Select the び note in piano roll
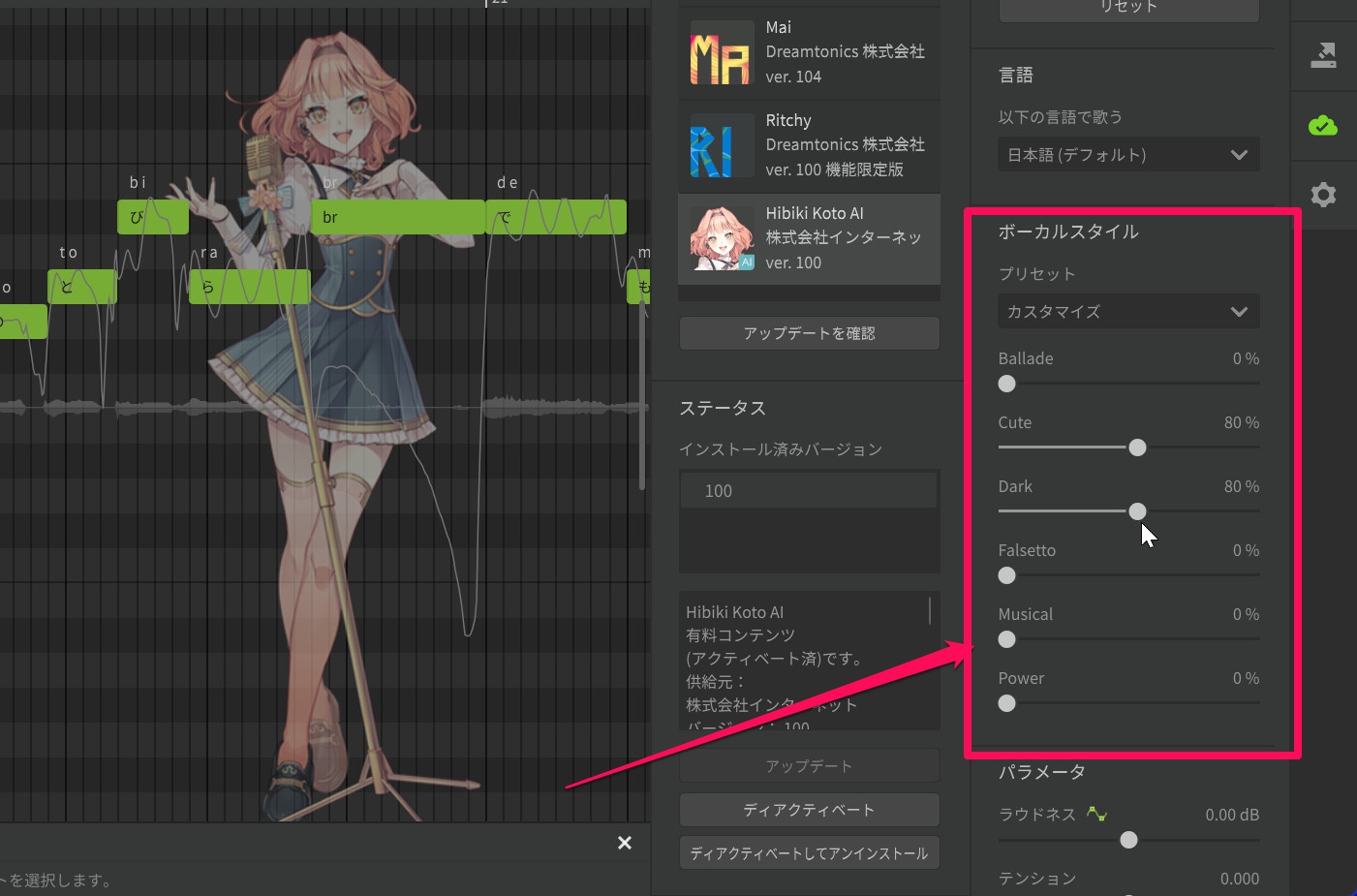The image size is (1357, 896). coord(153,217)
